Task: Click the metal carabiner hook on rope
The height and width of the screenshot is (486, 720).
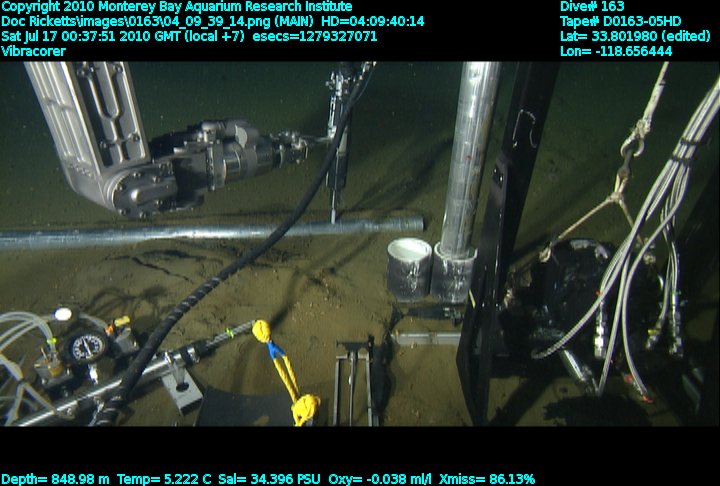Action: pyautogui.click(x=630, y=148)
